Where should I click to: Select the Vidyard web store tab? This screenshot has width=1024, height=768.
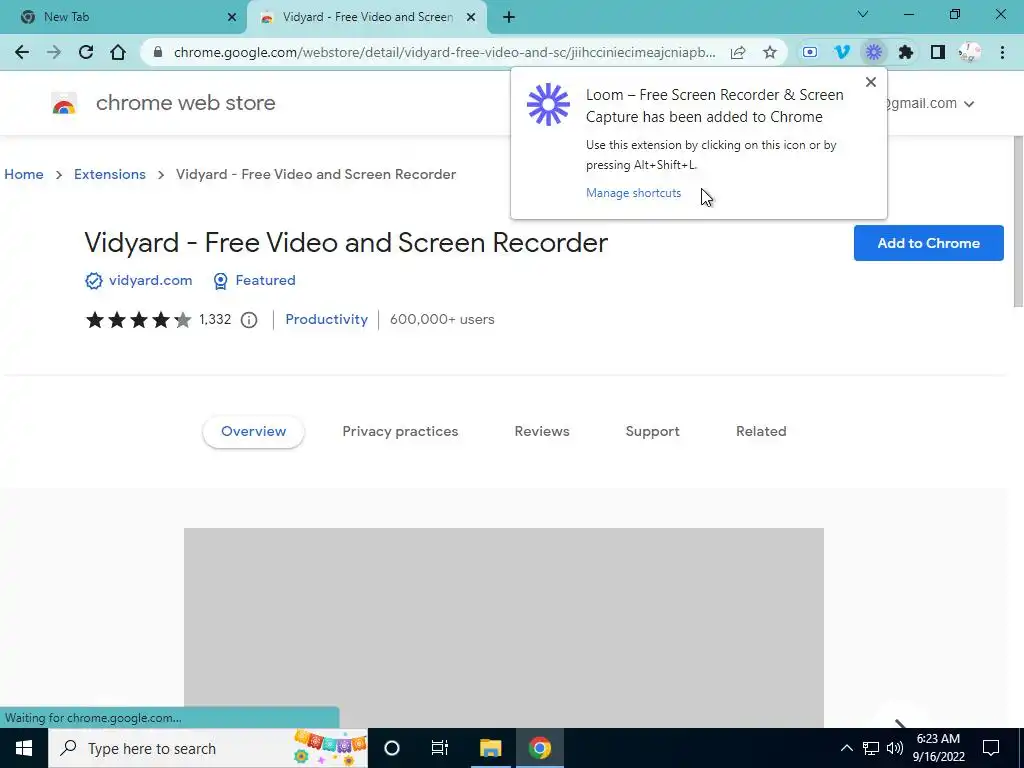pos(366,17)
